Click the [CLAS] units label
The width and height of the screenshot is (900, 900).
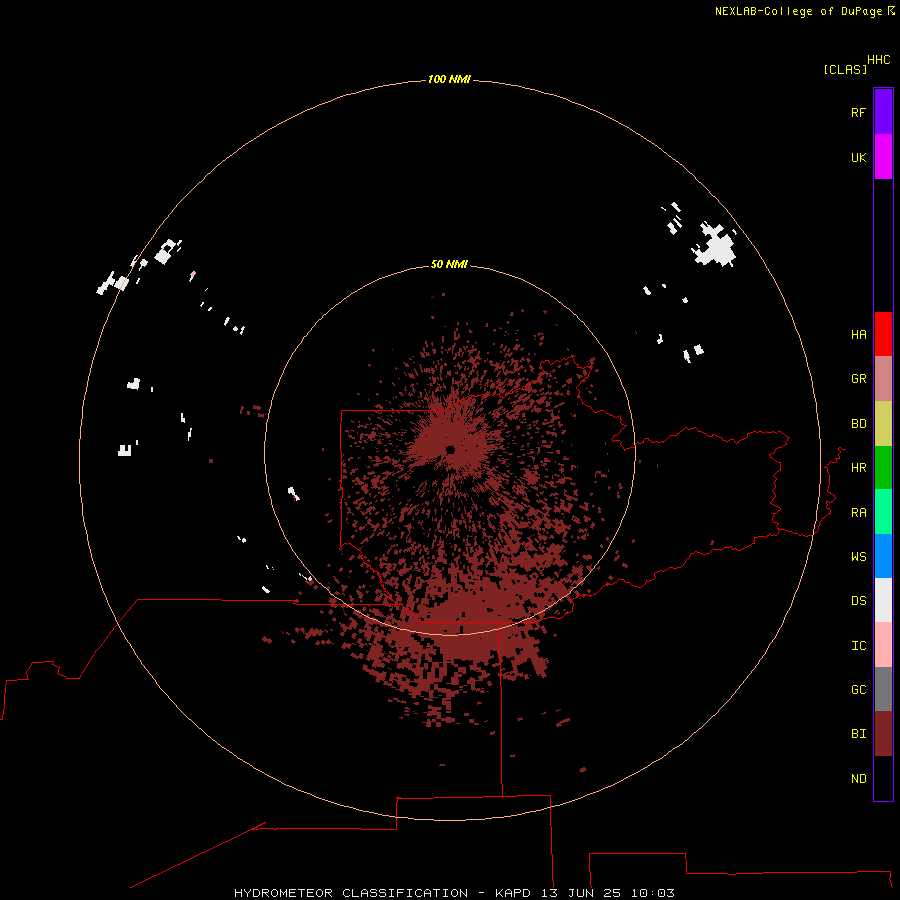click(845, 69)
